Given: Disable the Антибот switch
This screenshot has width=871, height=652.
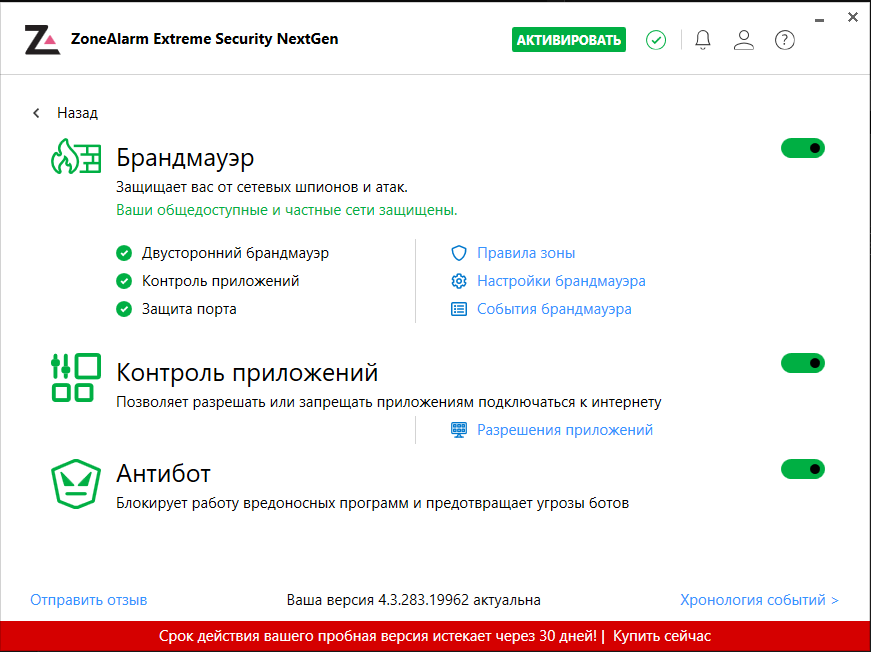Looking at the screenshot, I should click(x=803, y=469).
